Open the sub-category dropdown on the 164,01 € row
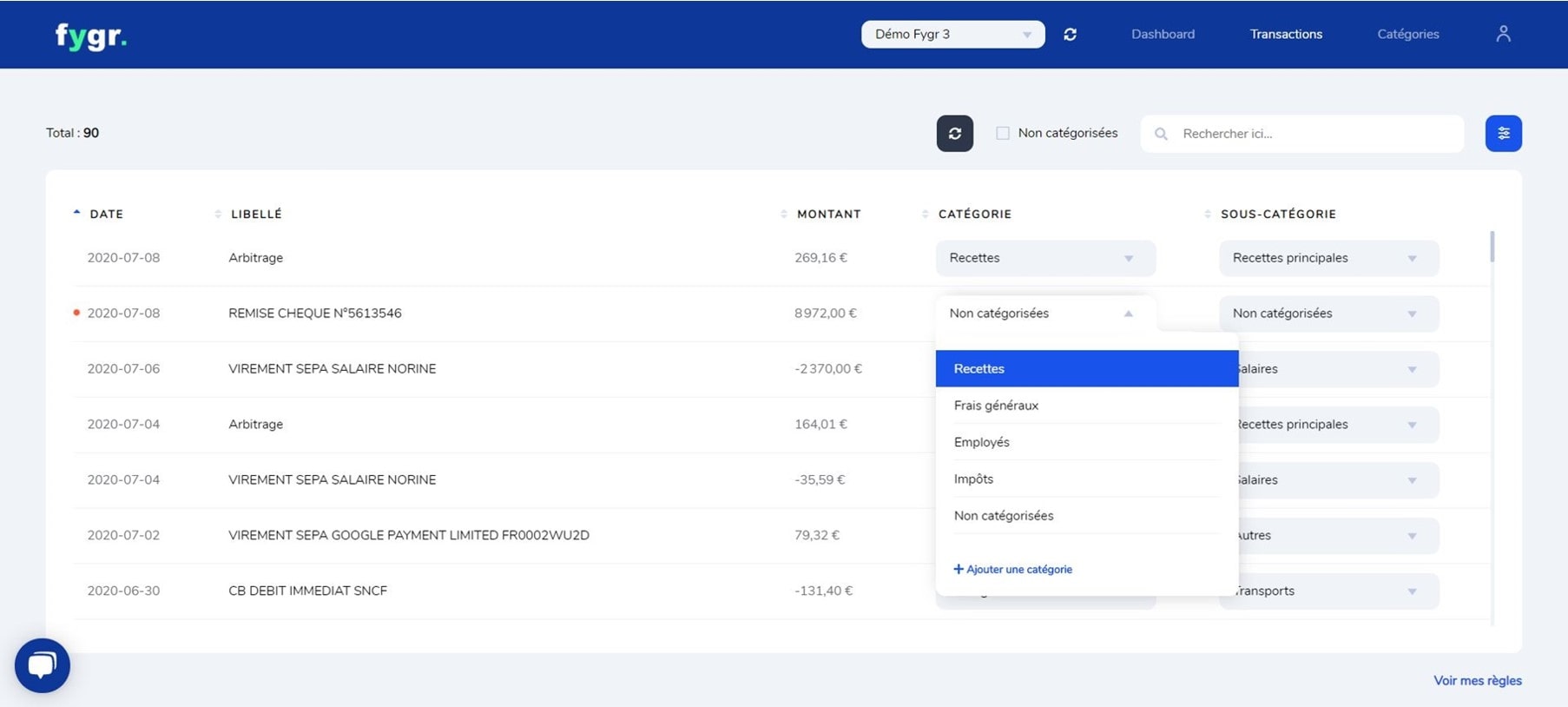 click(x=1339, y=425)
